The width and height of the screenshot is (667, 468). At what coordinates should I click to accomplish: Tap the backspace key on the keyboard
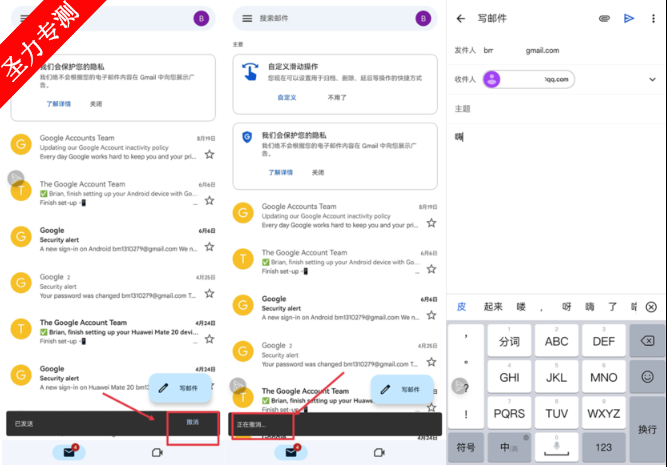point(647,340)
